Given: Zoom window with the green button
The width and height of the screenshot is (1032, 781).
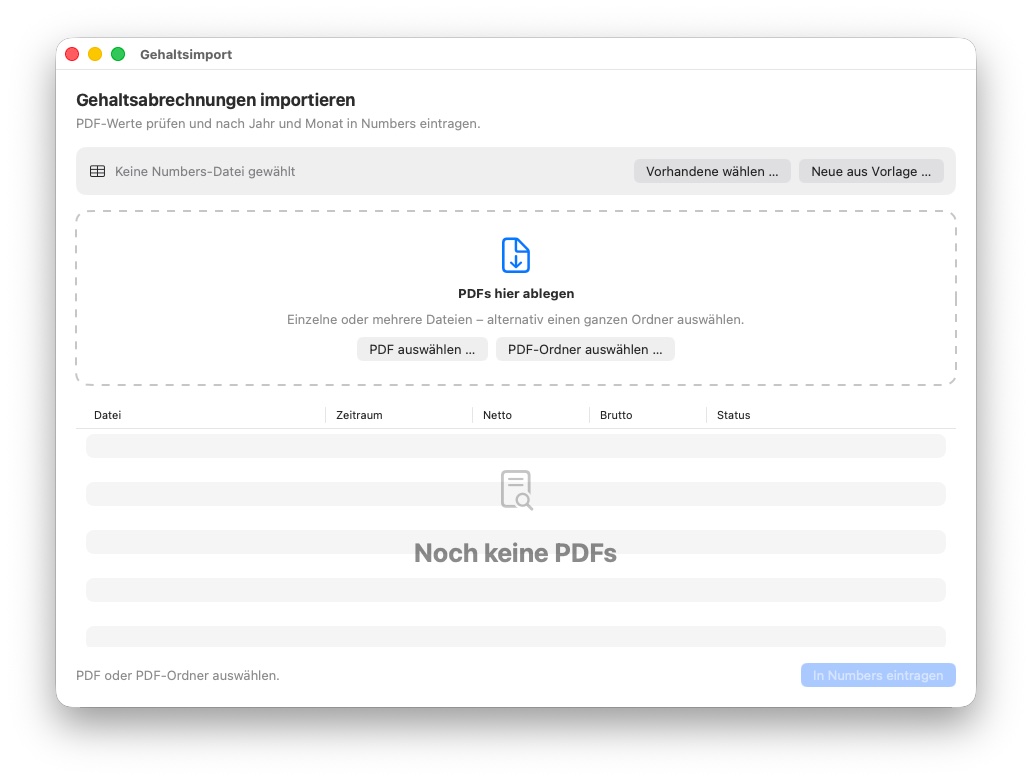Looking at the screenshot, I should [x=118, y=54].
